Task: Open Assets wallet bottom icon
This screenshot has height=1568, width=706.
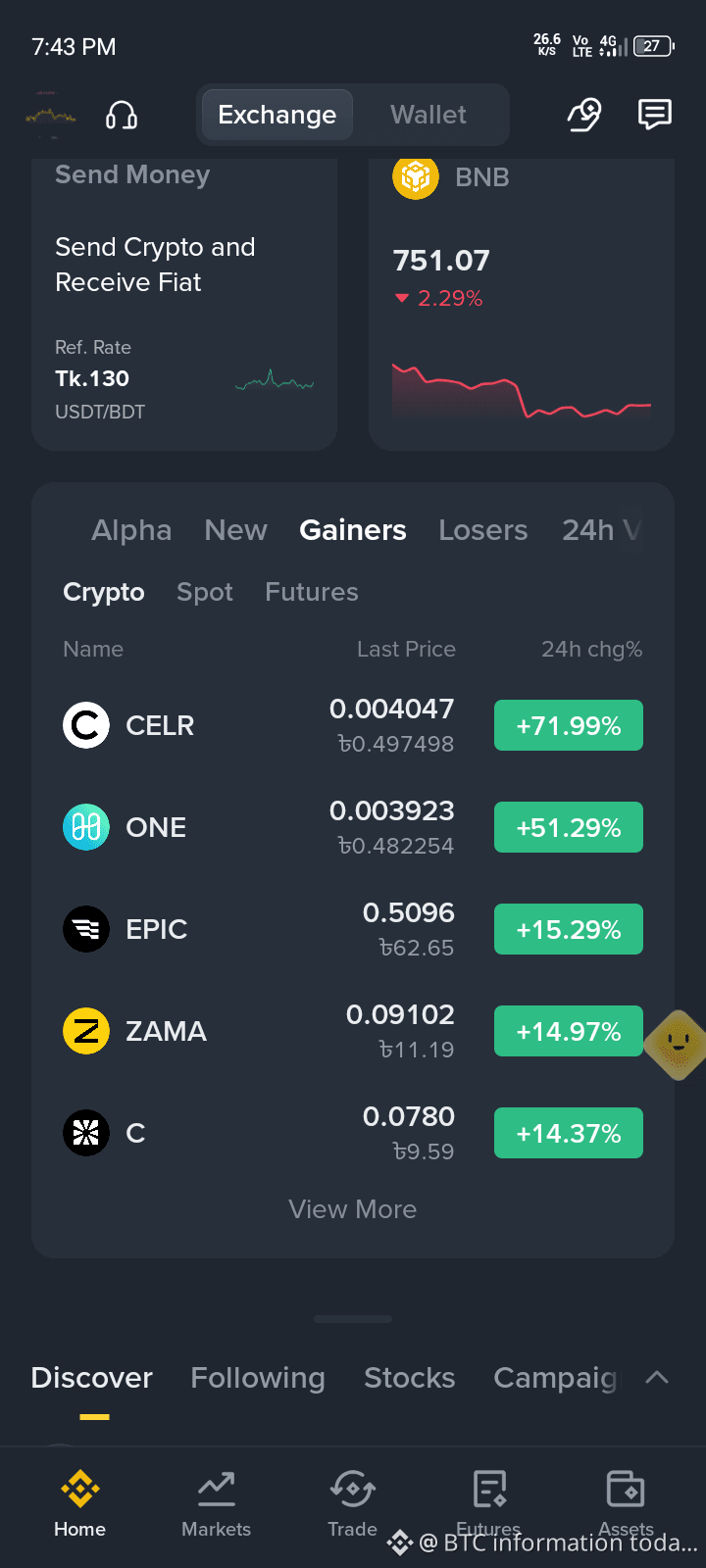Action: (626, 1504)
